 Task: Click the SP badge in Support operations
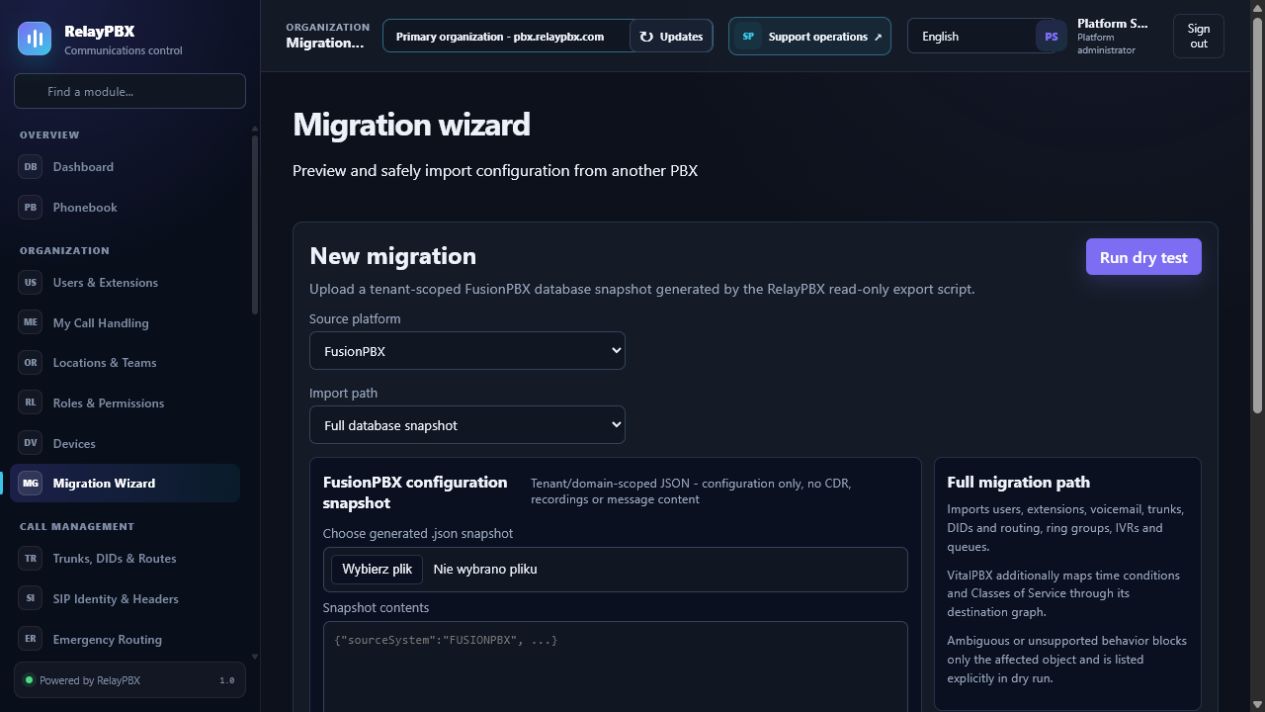[748, 36]
